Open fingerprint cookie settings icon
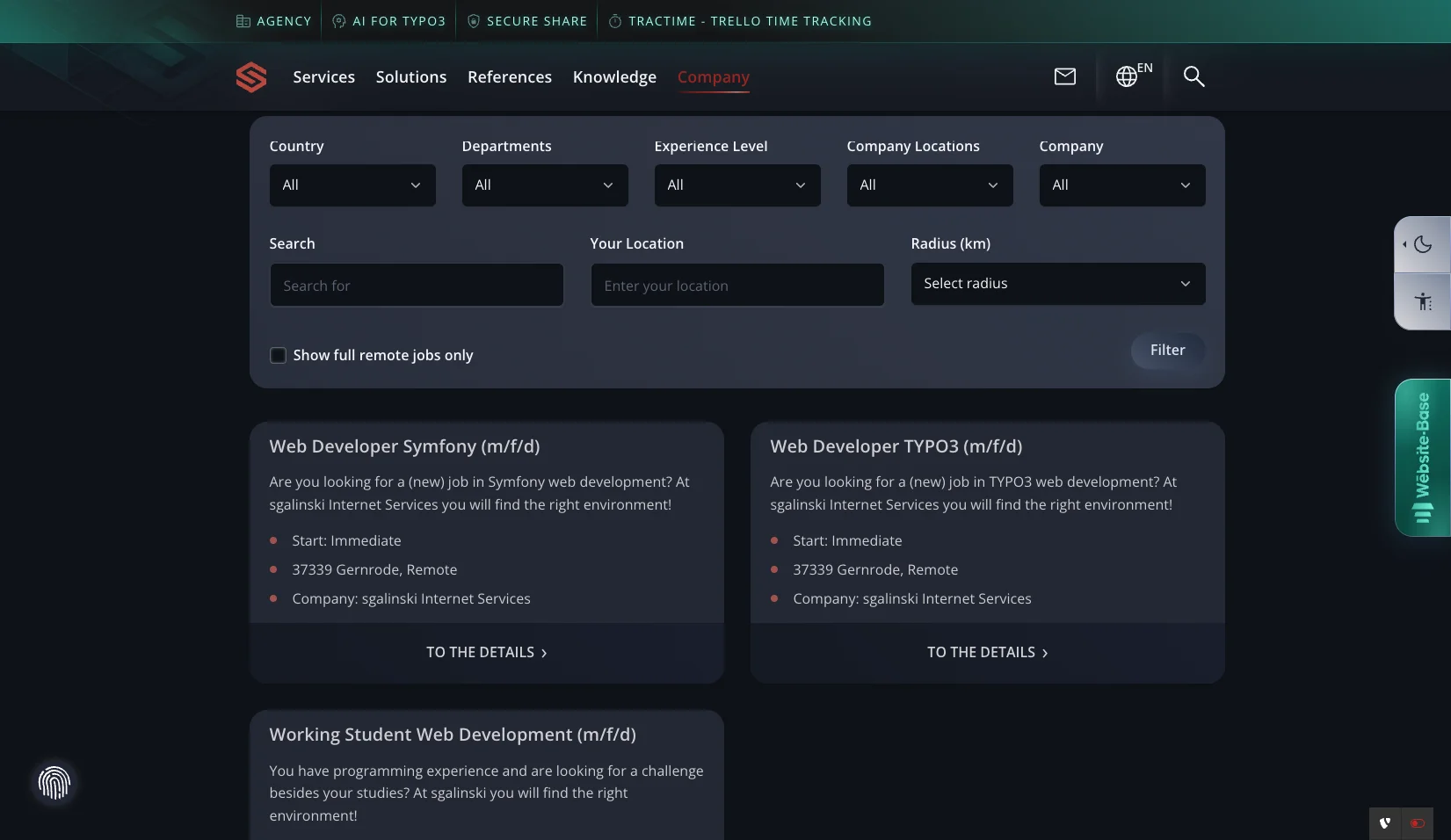The height and width of the screenshot is (840, 1451). pyautogui.click(x=54, y=782)
